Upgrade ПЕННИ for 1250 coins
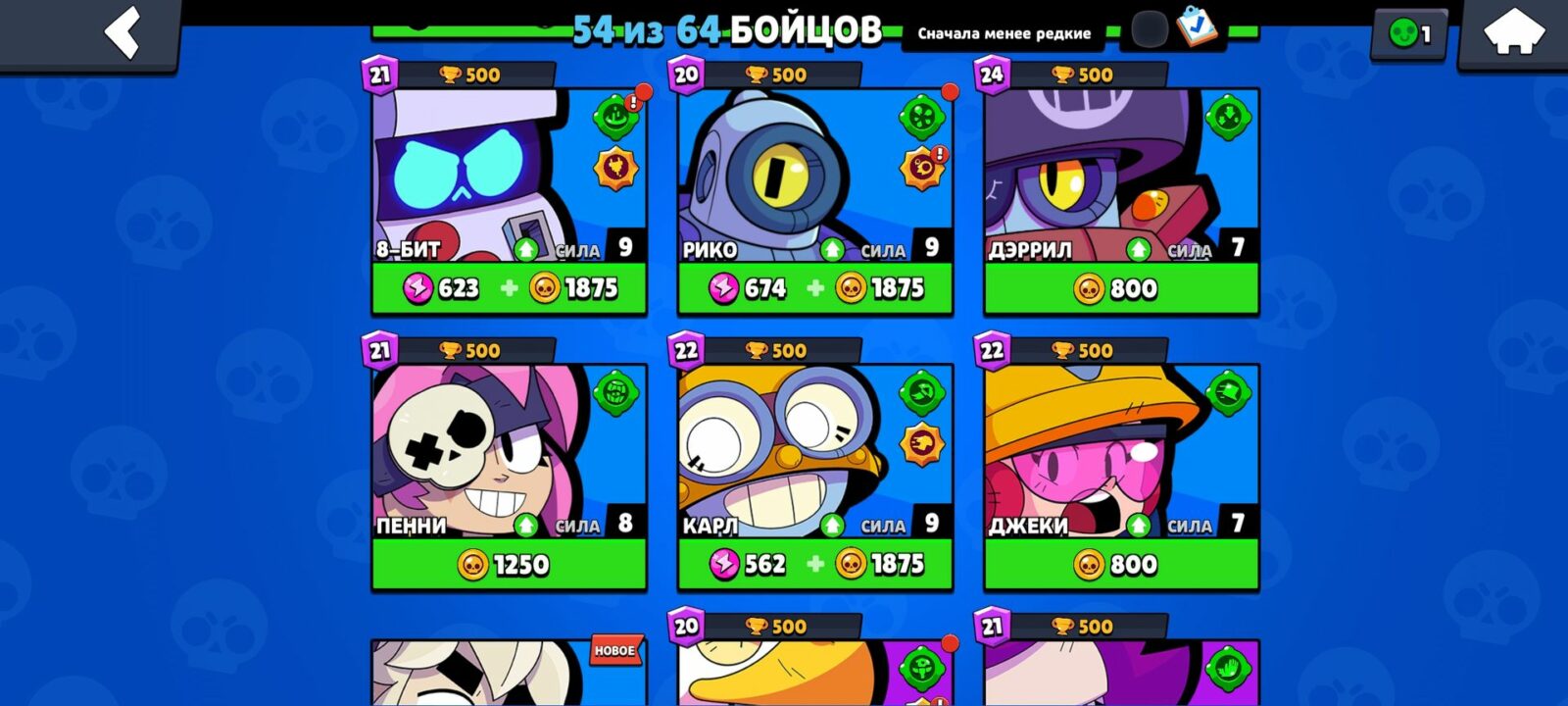The width and height of the screenshot is (1568, 706). click(x=510, y=565)
